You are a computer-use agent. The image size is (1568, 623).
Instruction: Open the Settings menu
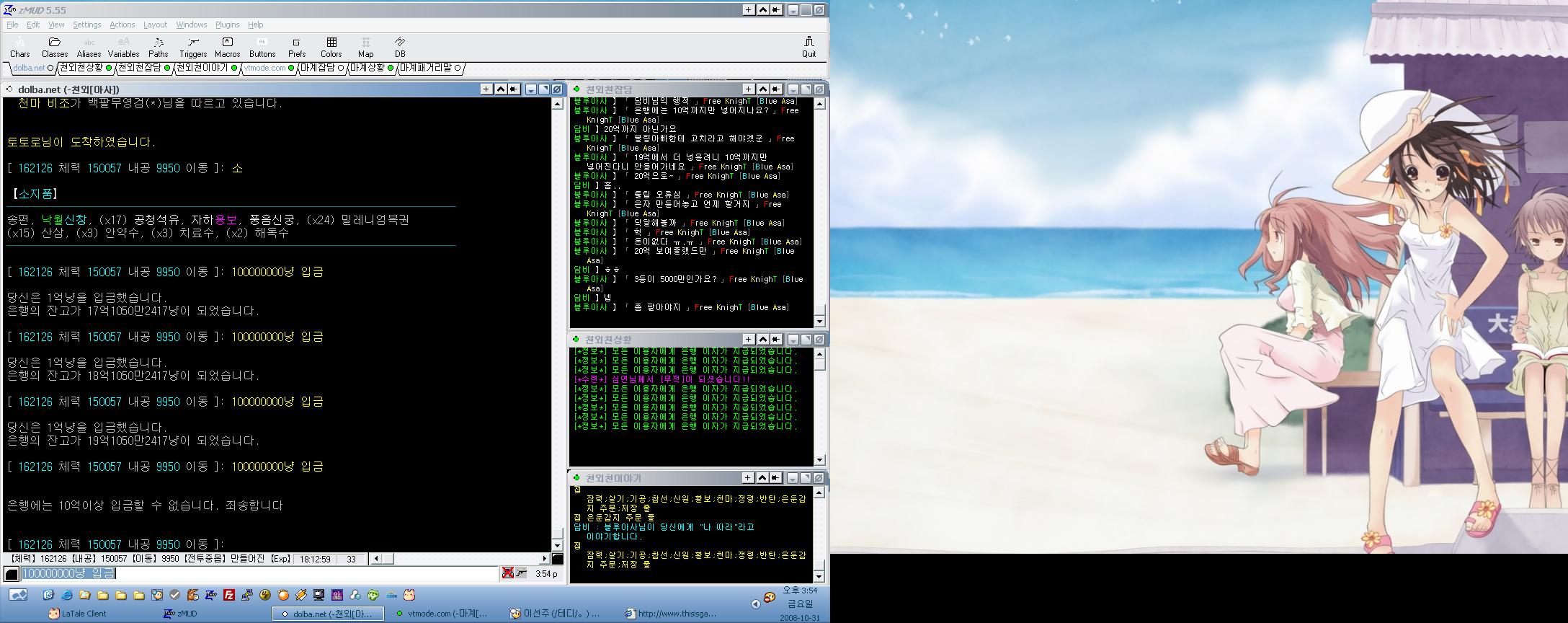pyautogui.click(x=86, y=25)
